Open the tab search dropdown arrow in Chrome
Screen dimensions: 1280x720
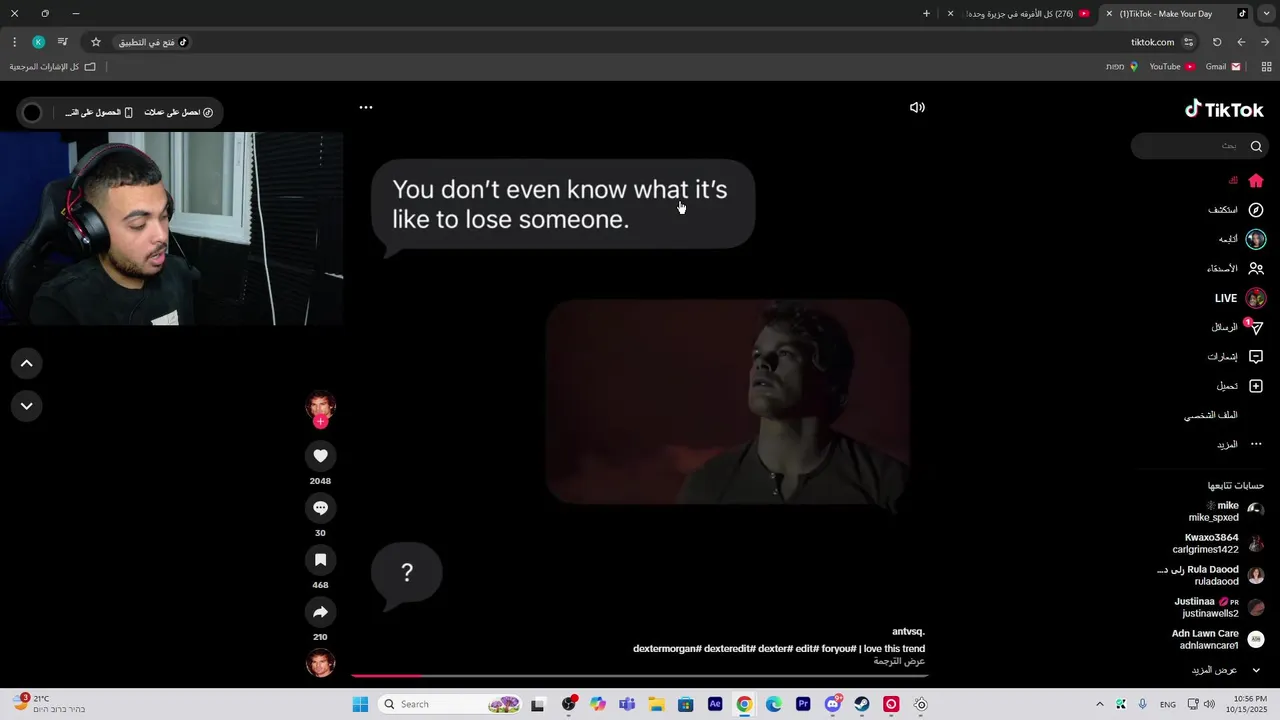[x=1266, y=14]
